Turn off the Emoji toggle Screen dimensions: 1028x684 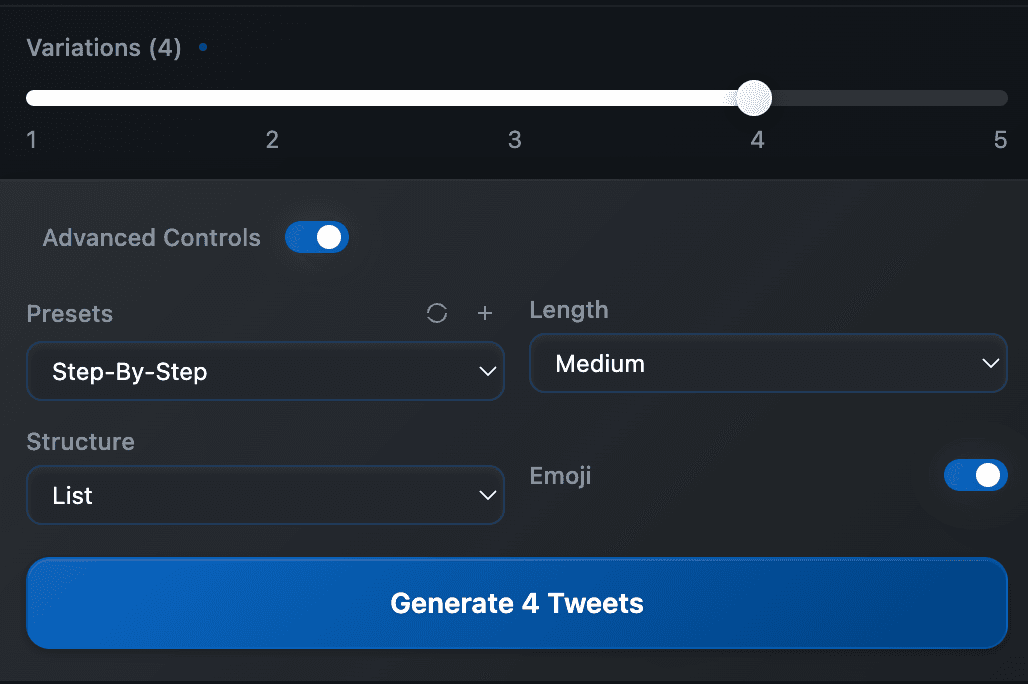(976, 475)
